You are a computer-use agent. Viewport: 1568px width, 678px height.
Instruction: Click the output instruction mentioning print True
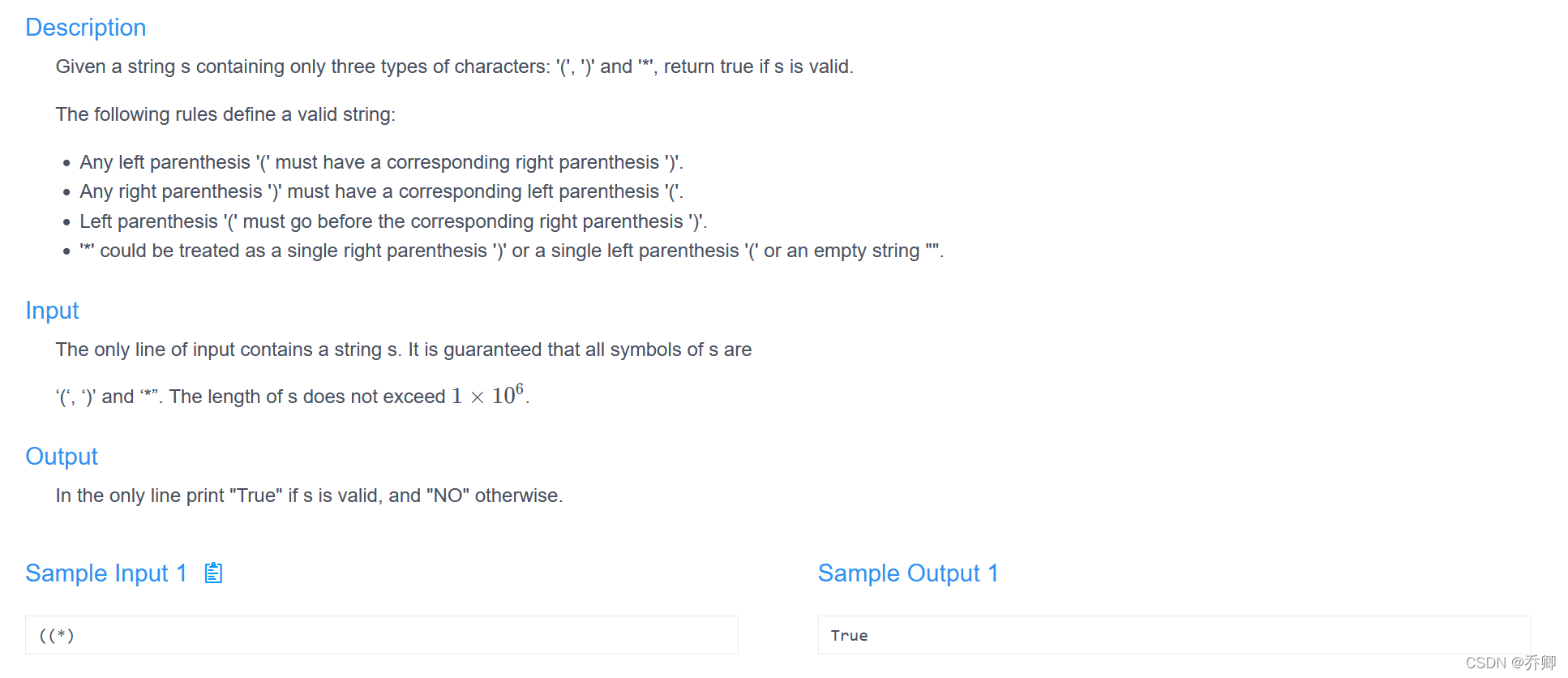pos(309,495)
